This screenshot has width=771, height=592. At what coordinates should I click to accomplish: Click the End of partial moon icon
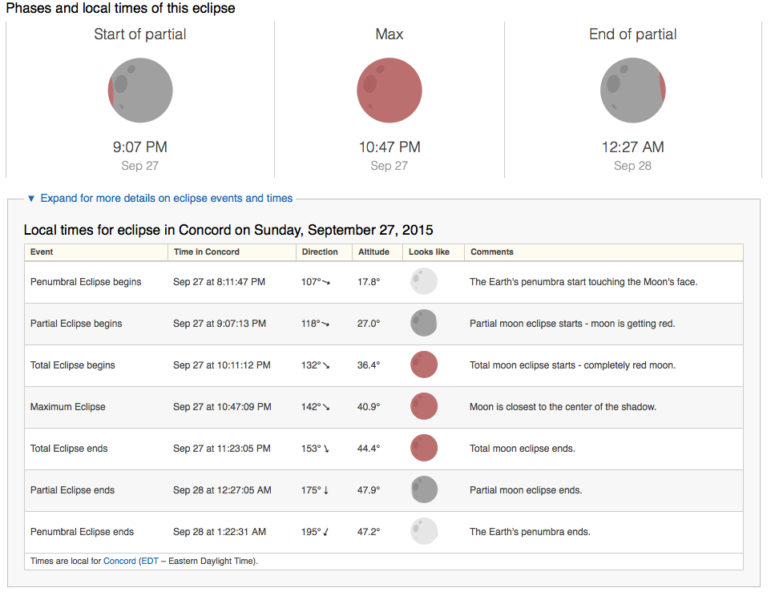633,90
